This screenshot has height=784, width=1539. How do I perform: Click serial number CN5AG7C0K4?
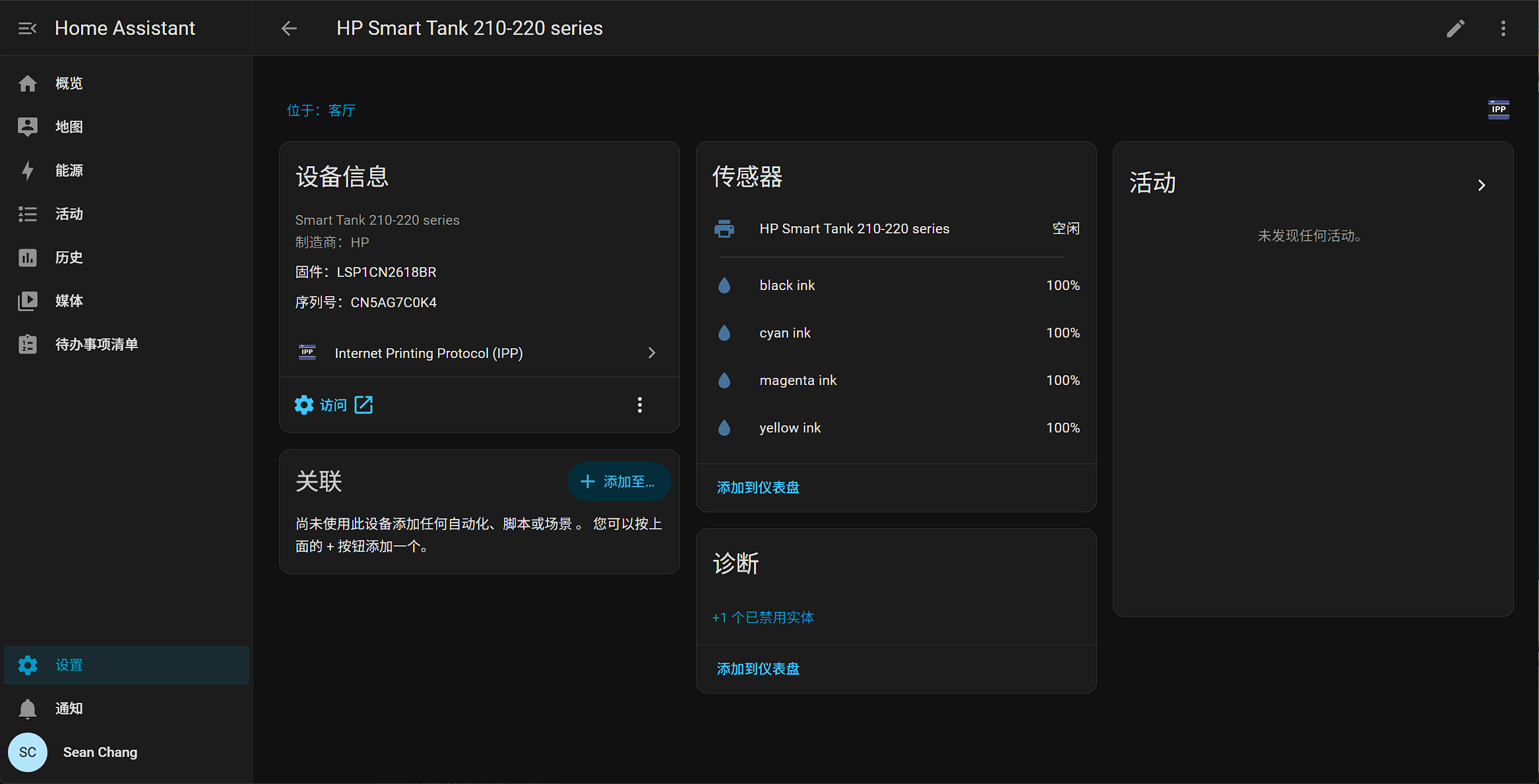[x=393, y=303]
